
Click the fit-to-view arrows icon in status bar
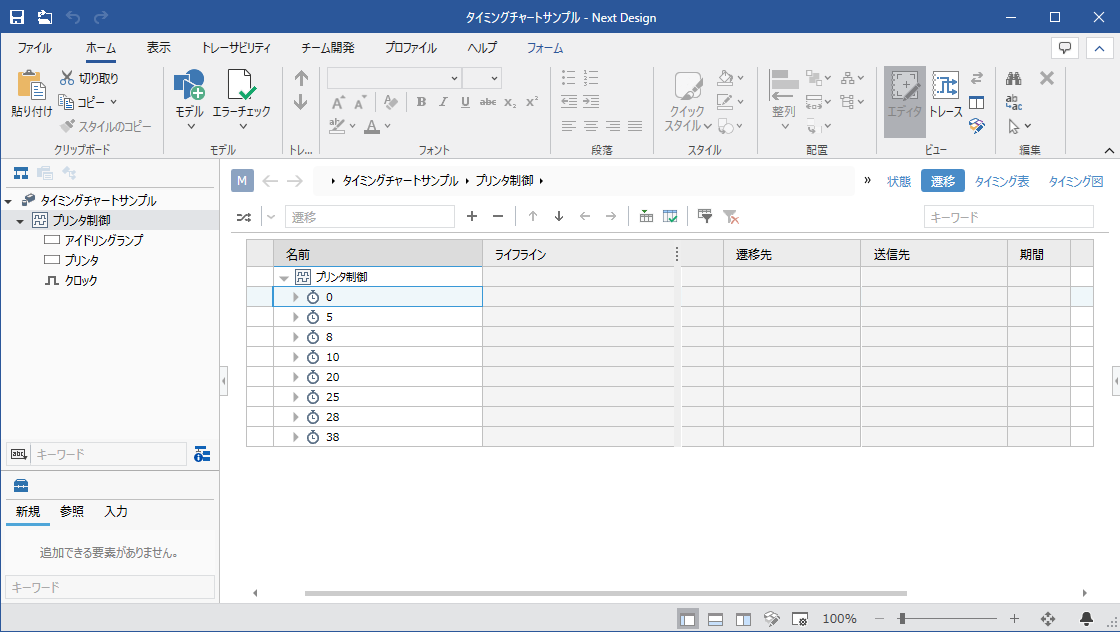[1048, 618]
